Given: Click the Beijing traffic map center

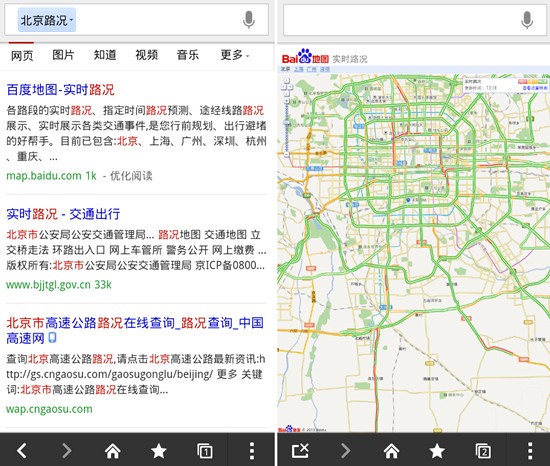Looking at the screenshot, I should pos(414,253).
